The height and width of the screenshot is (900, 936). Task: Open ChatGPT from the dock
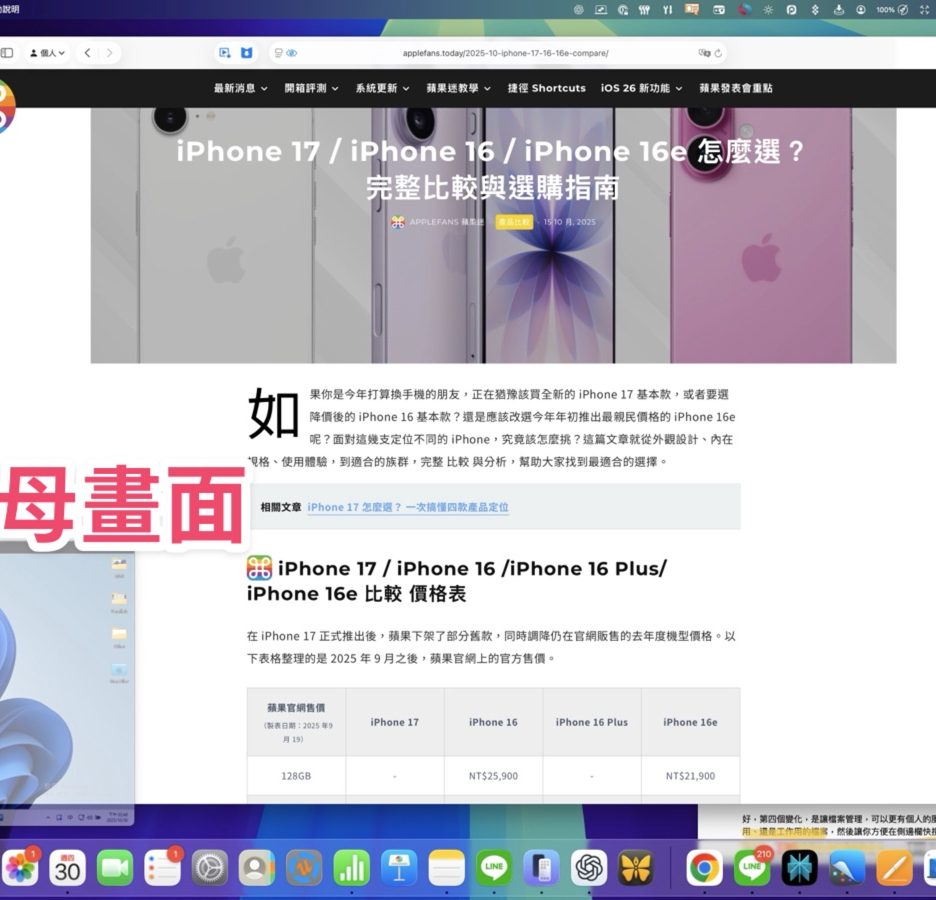pyautogui.click(x=589, y=867)
